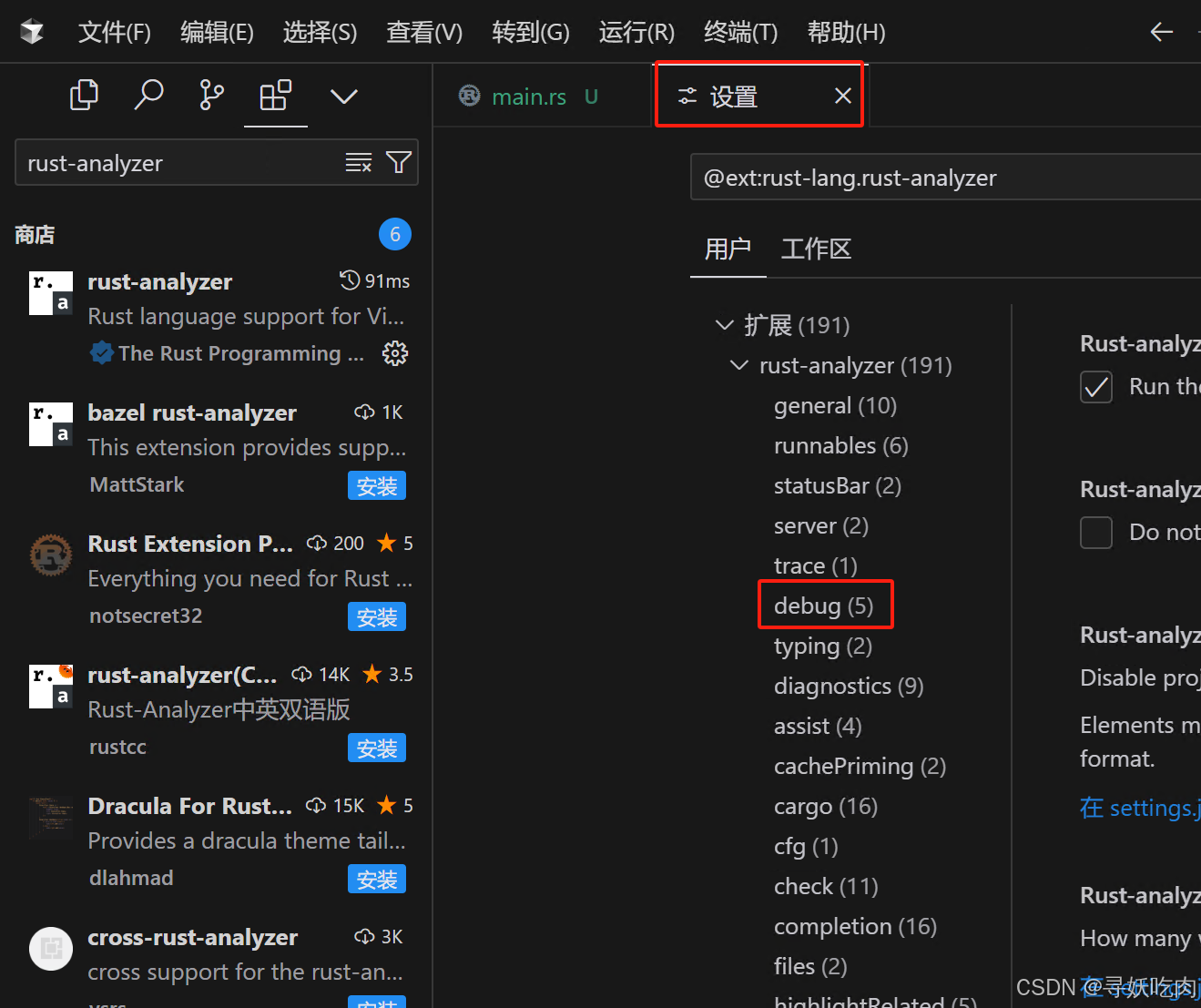Screen dimensions: 1201x1008
Task: Collapse the 扩展 (191) tree node
Action: coord(725,324)
